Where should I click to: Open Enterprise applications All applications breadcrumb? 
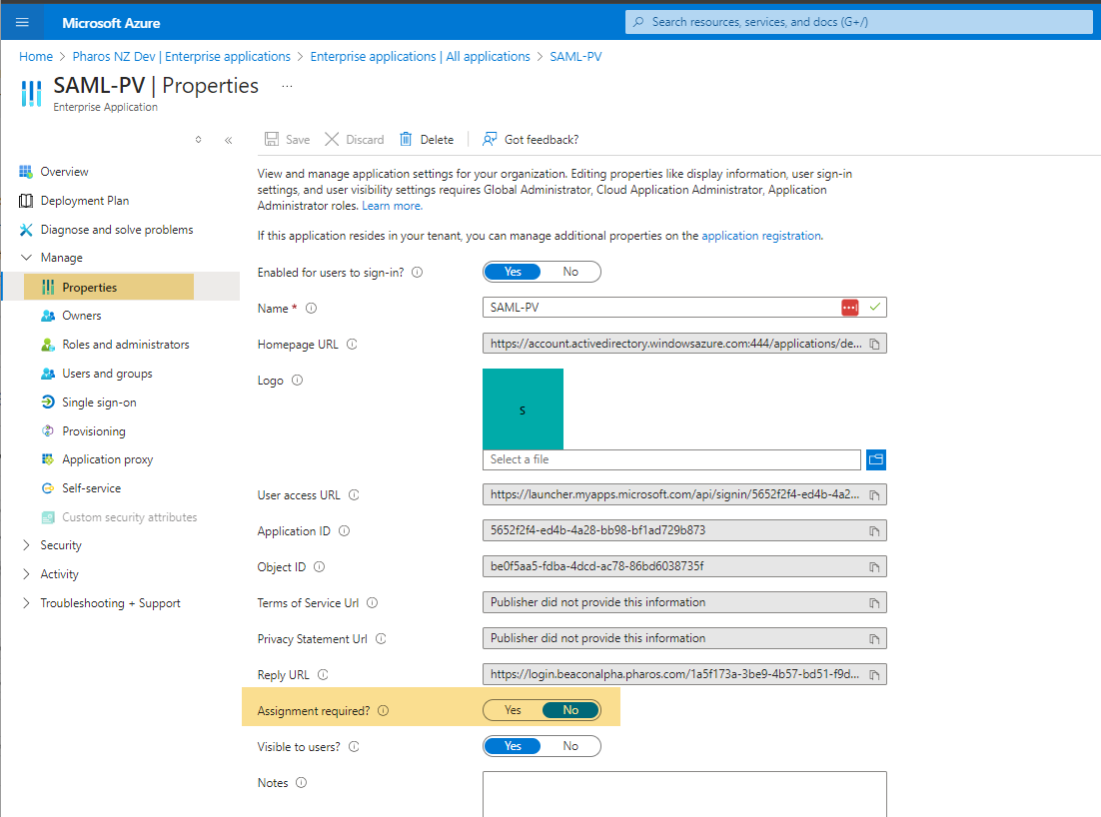point(420,56)
